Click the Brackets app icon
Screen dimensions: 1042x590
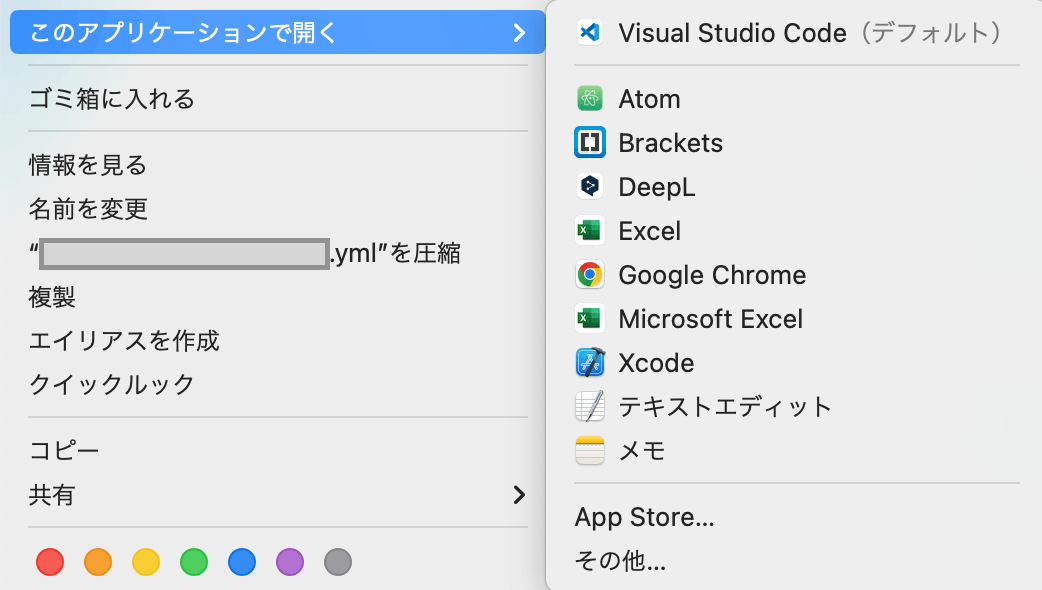tap(590, 143)
